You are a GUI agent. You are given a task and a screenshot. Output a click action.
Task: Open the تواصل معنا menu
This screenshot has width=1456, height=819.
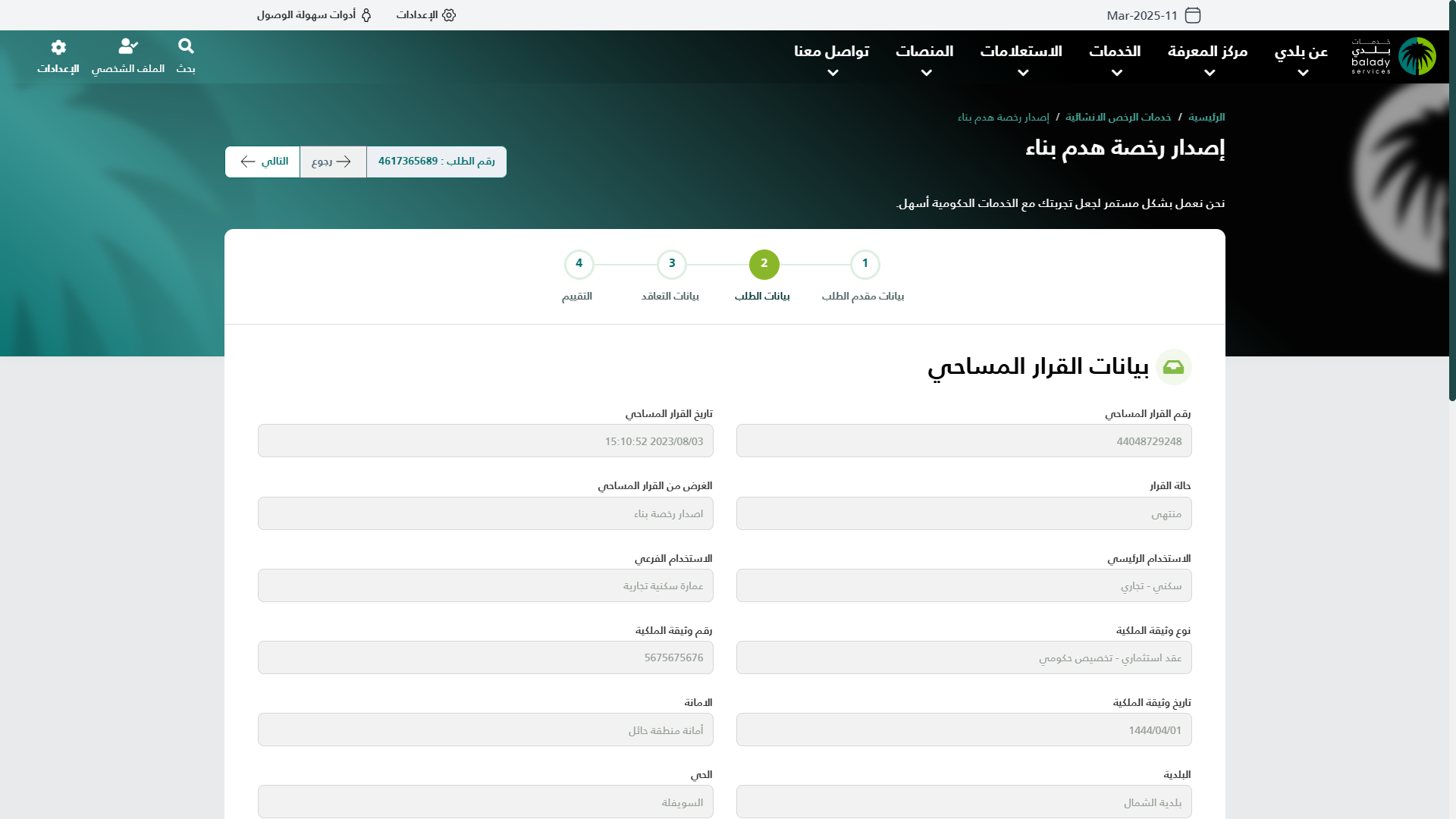[x=832, y=59]
